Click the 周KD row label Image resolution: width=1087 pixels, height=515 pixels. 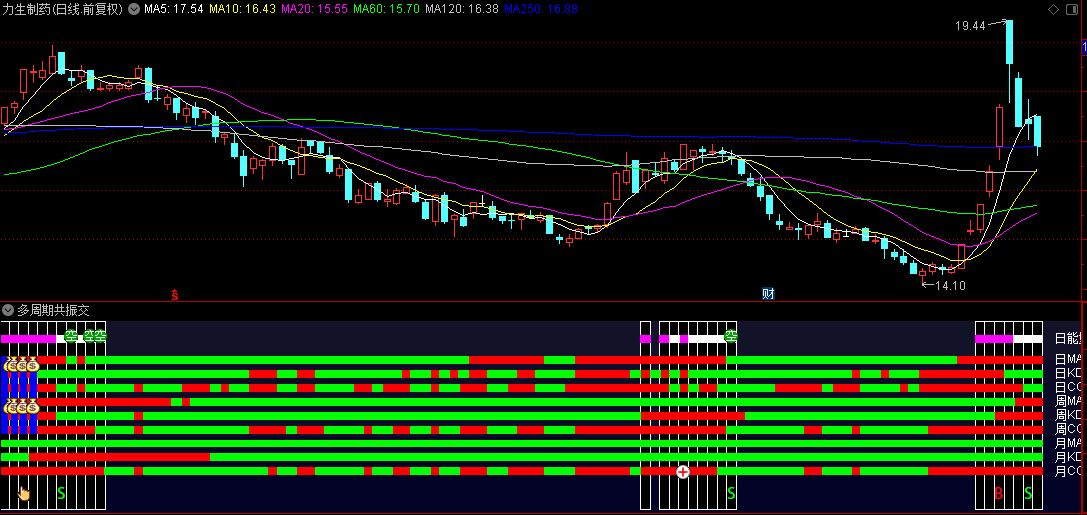tap(1068, 415)
